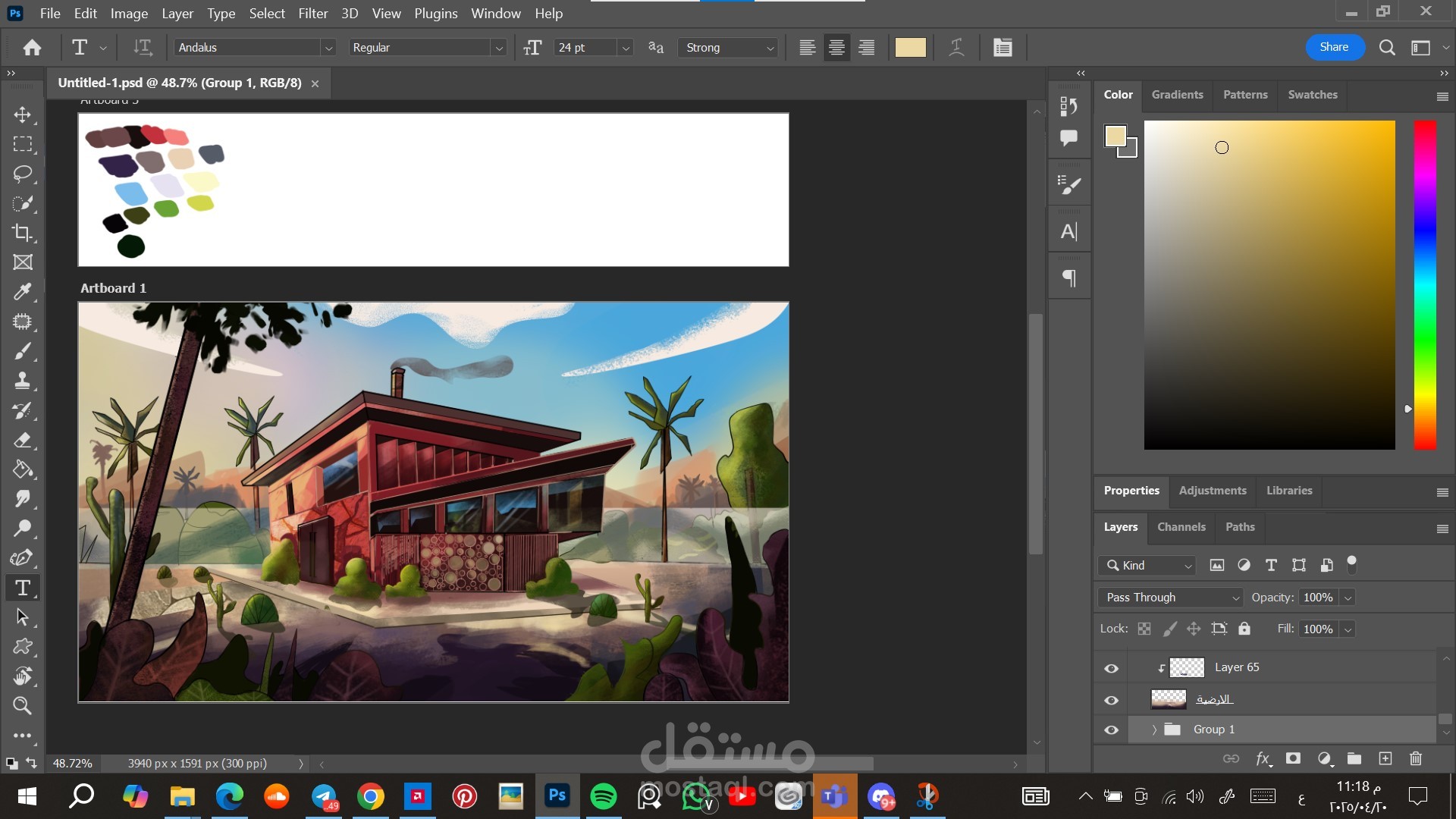Hide Group 1 layer visibility
The width and height of the screenshot is (1456, 819).
pos(1111,730)
